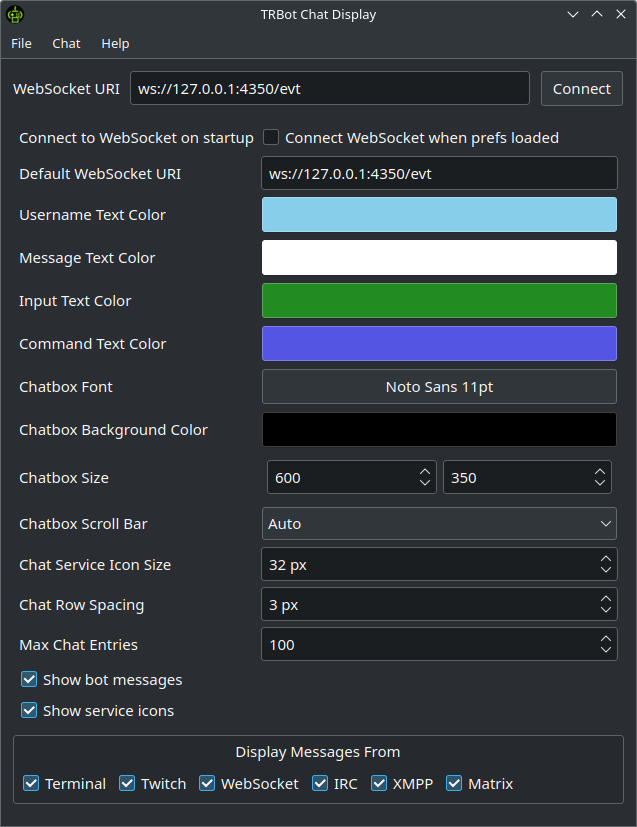This screenshot has height=827, width=637.
Task: Toggle Show service icons checkbox
Action: coord(30,711)
